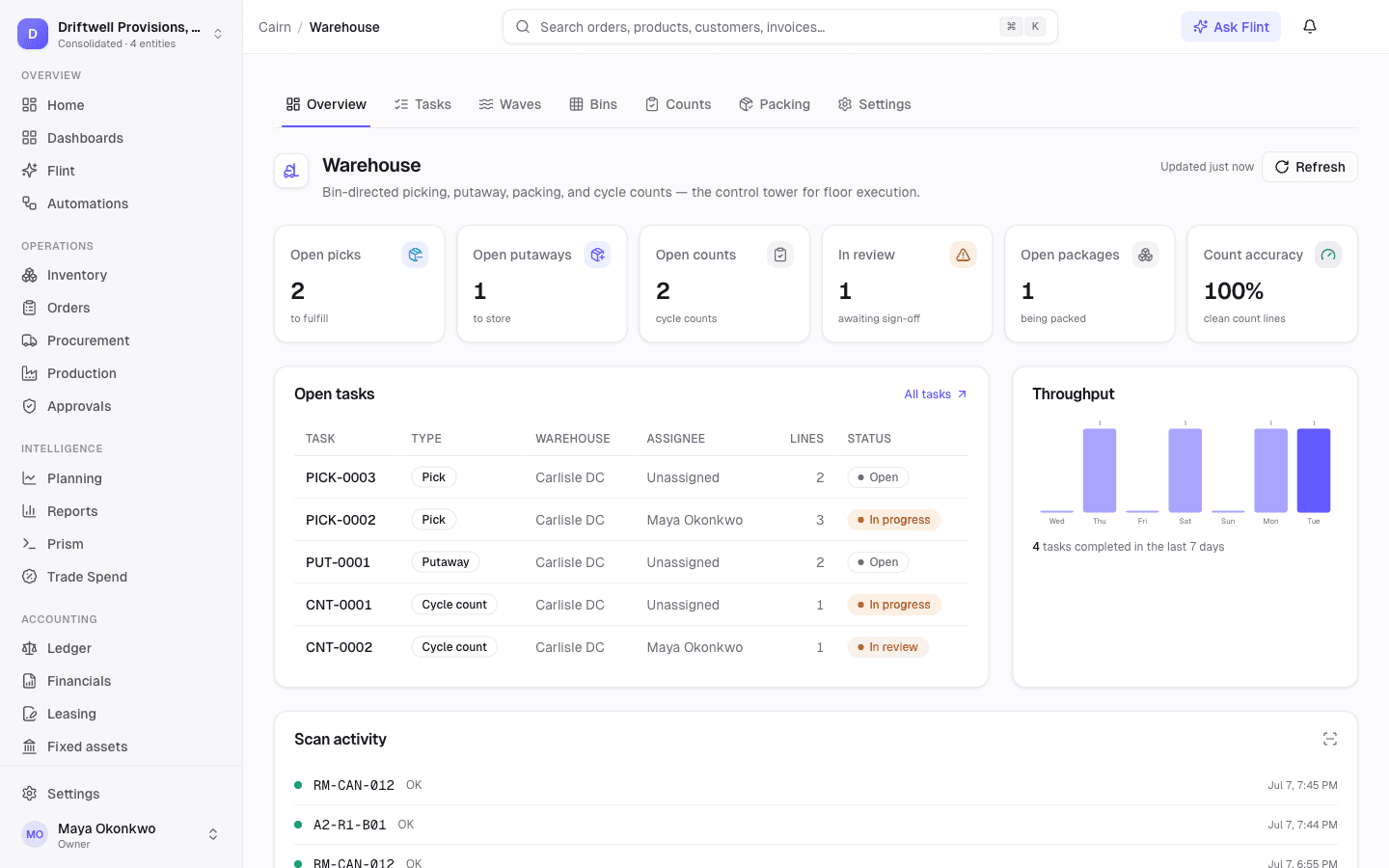Open Home in the sidebar
Viewport: 1389px width, 868px height.
(x=121, y=105)
